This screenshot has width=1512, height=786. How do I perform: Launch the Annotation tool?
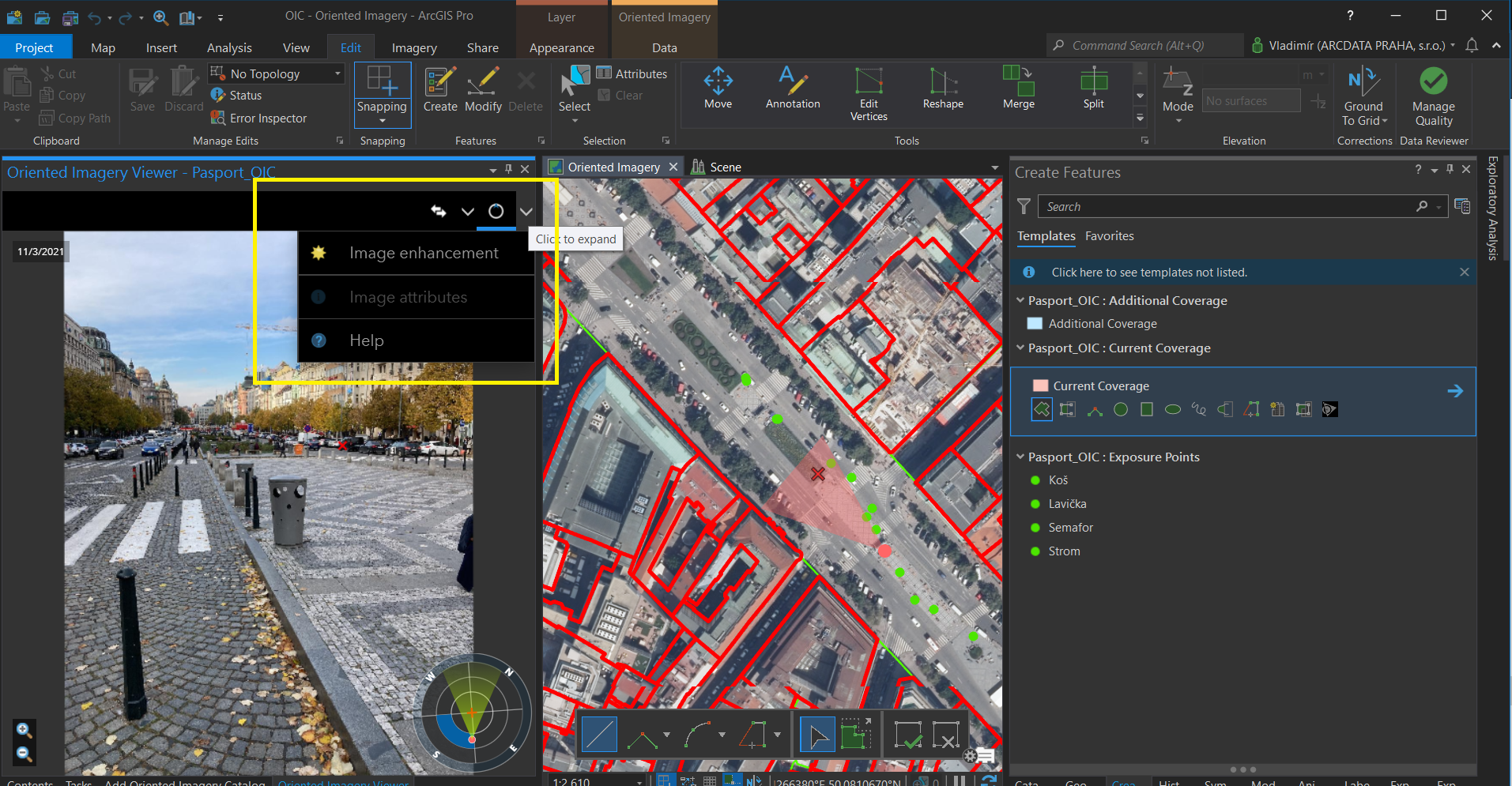793,88
